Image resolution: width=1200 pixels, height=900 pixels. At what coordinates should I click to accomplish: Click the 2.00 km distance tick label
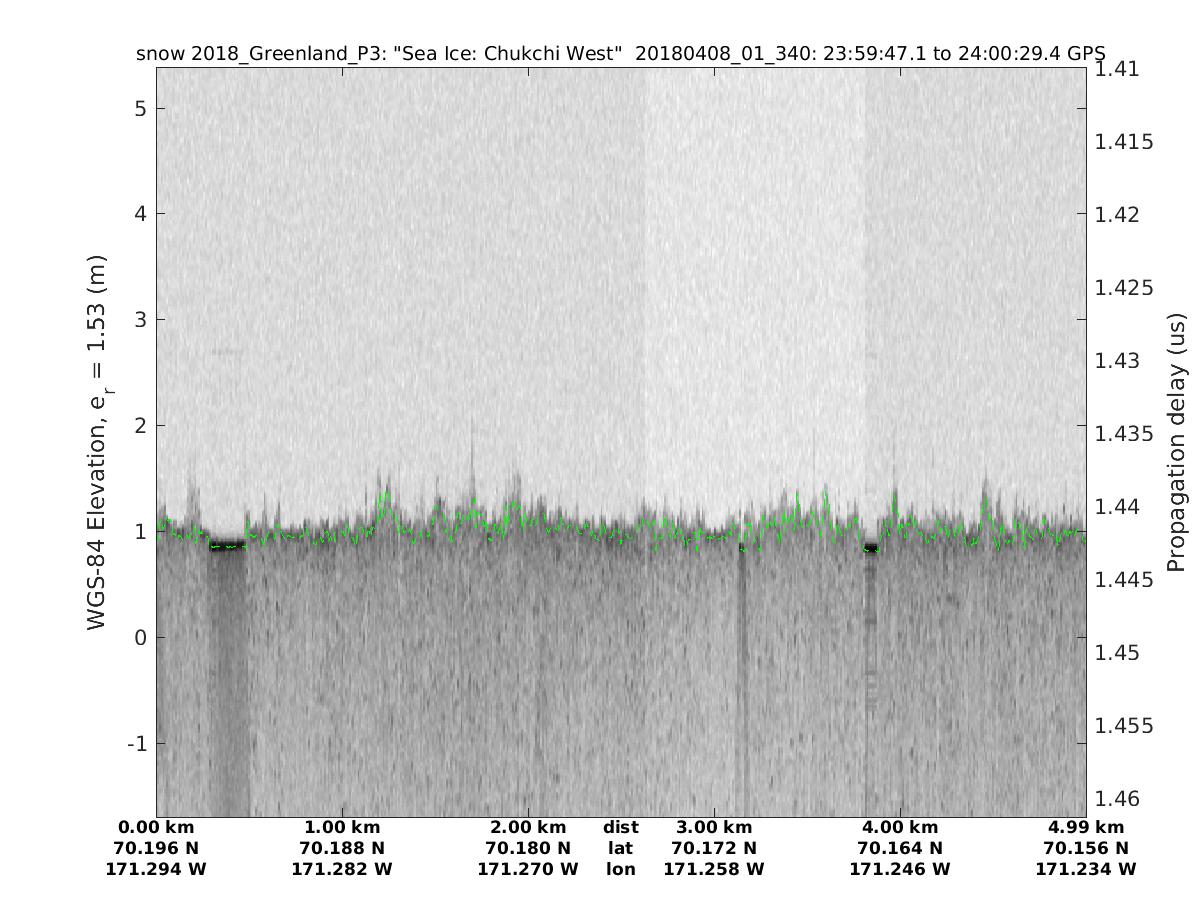tap(528, 828)
